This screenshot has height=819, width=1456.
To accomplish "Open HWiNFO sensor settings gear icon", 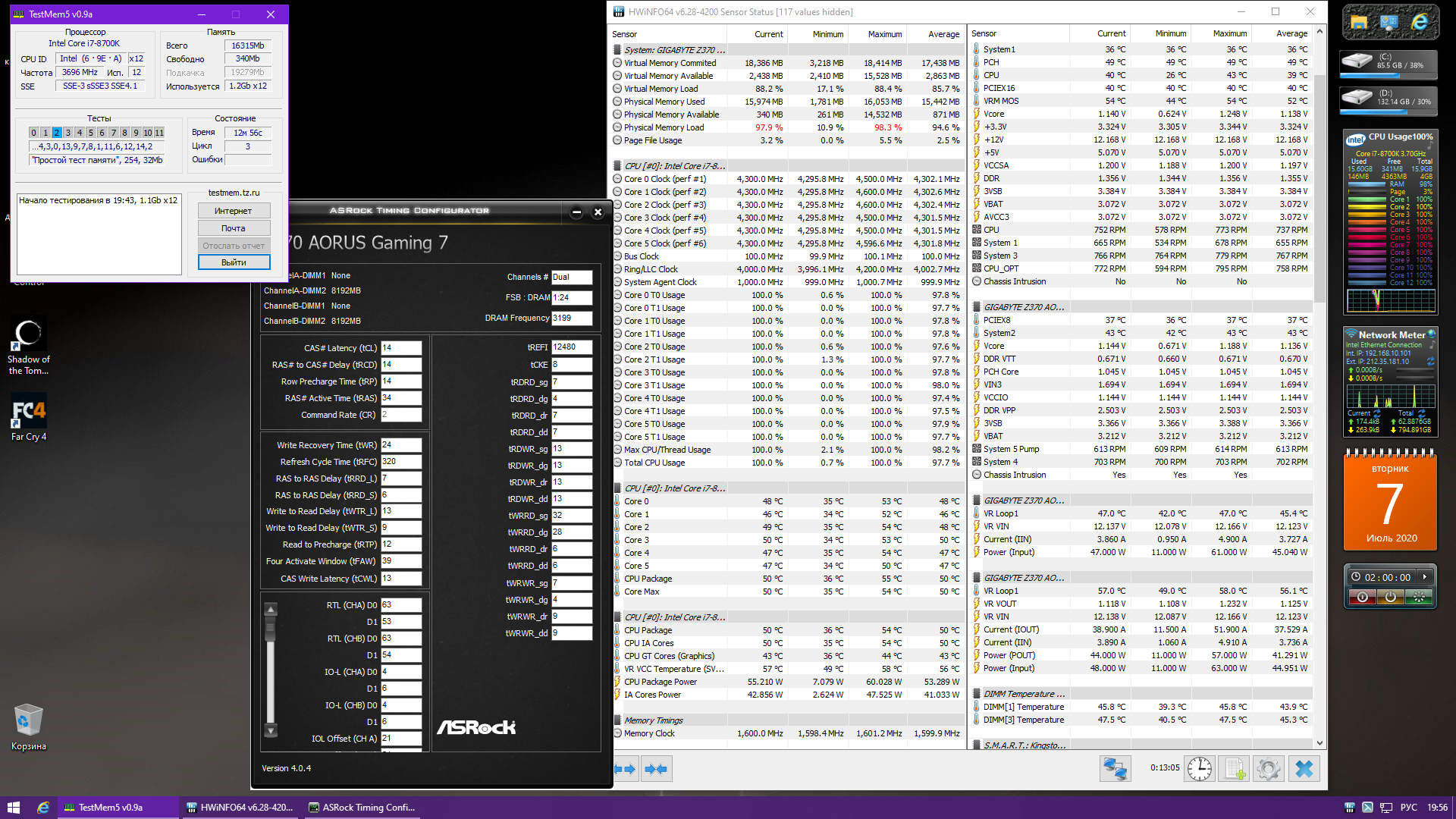I will point(1268,769).
